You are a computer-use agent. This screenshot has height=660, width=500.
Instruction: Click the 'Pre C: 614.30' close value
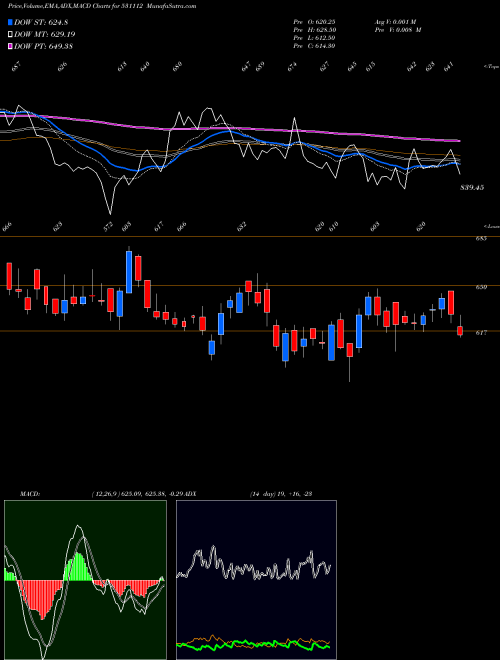pos(314,46)
